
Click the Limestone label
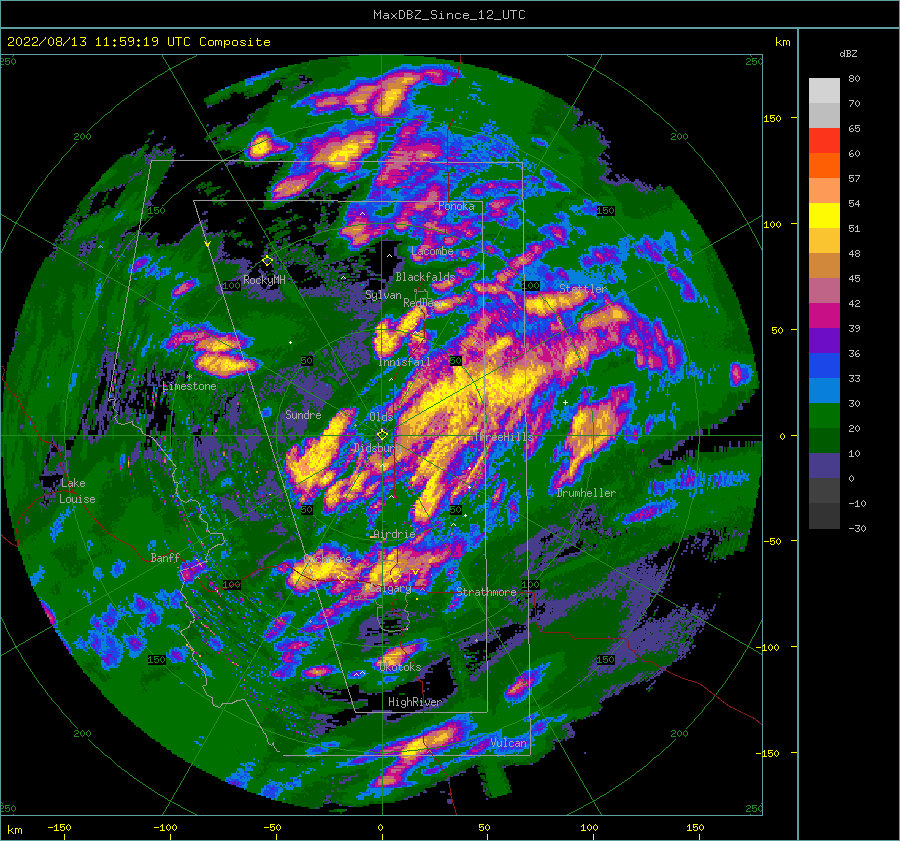coord(189,386)
